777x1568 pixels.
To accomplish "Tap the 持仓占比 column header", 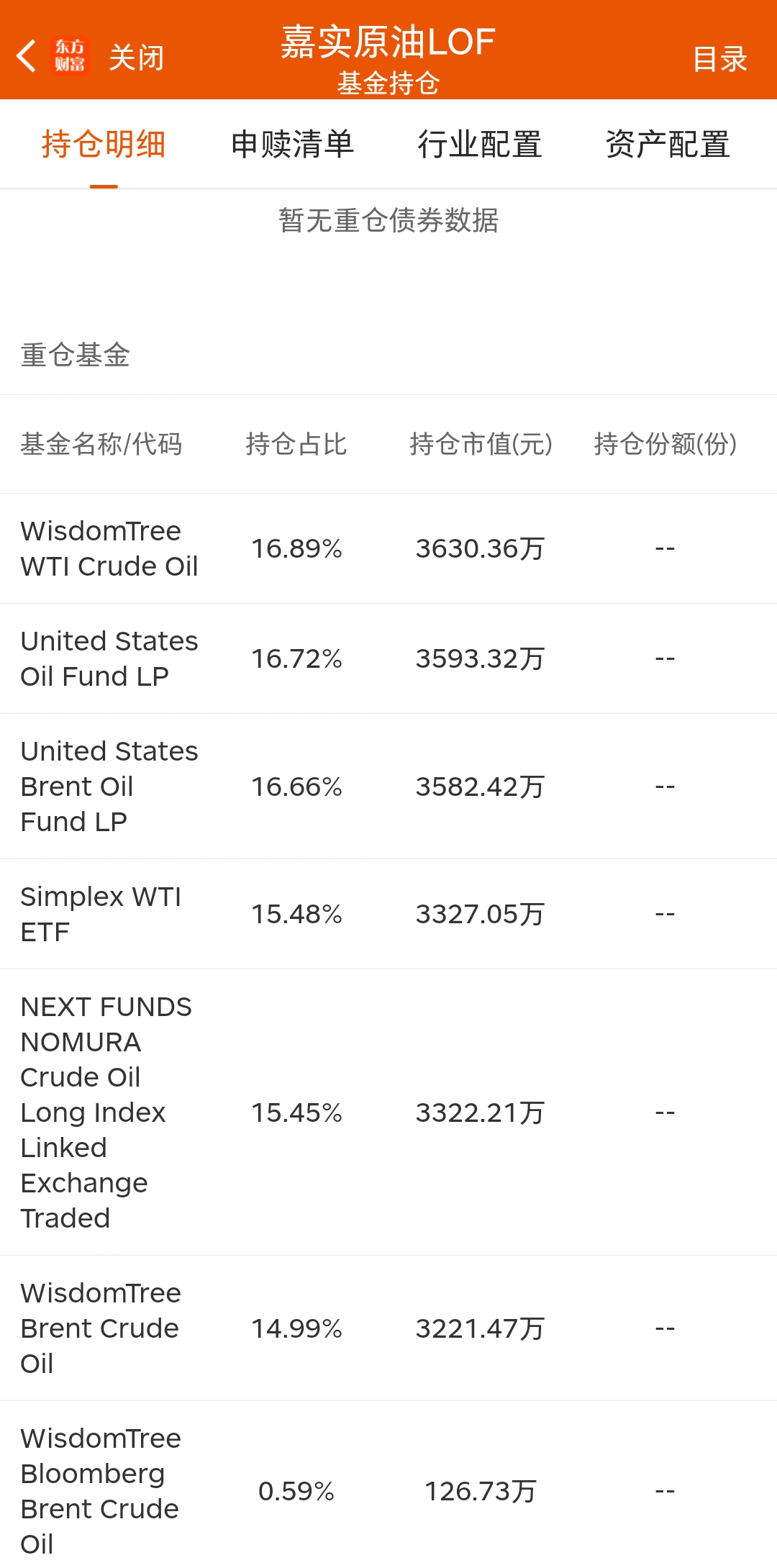I will point(296,444).
